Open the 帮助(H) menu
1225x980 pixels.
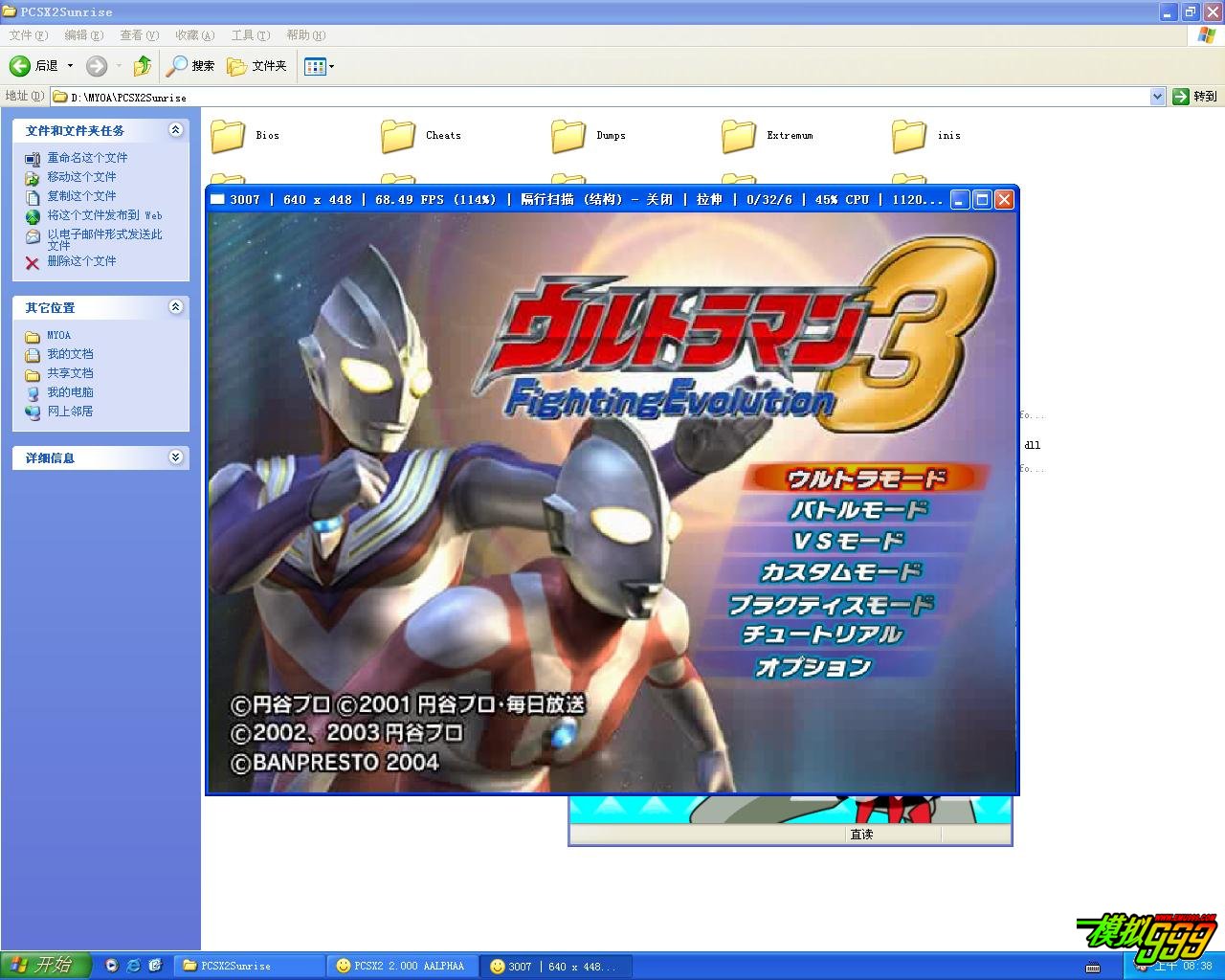[306, 35]
